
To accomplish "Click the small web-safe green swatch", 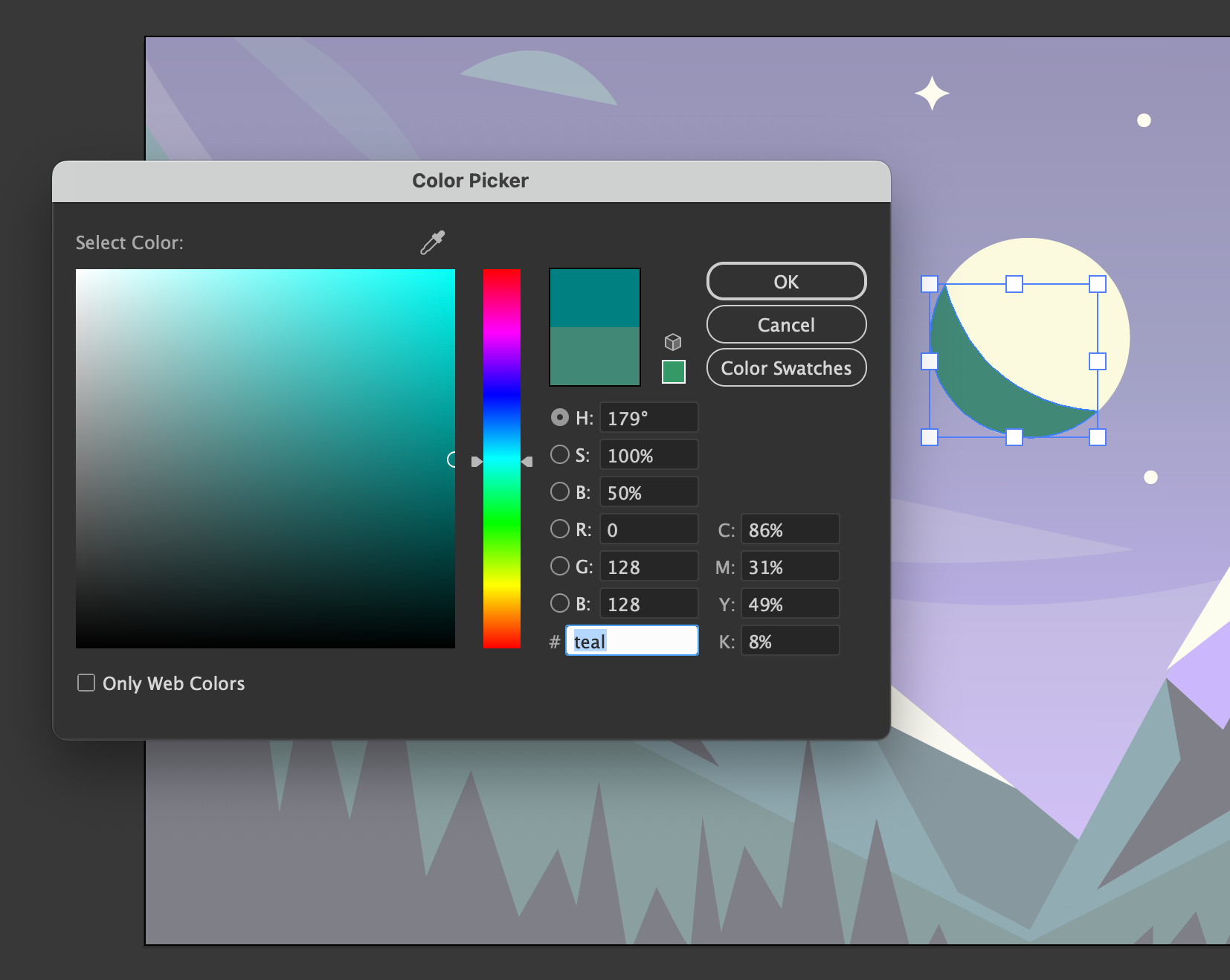I will point(674,372).
